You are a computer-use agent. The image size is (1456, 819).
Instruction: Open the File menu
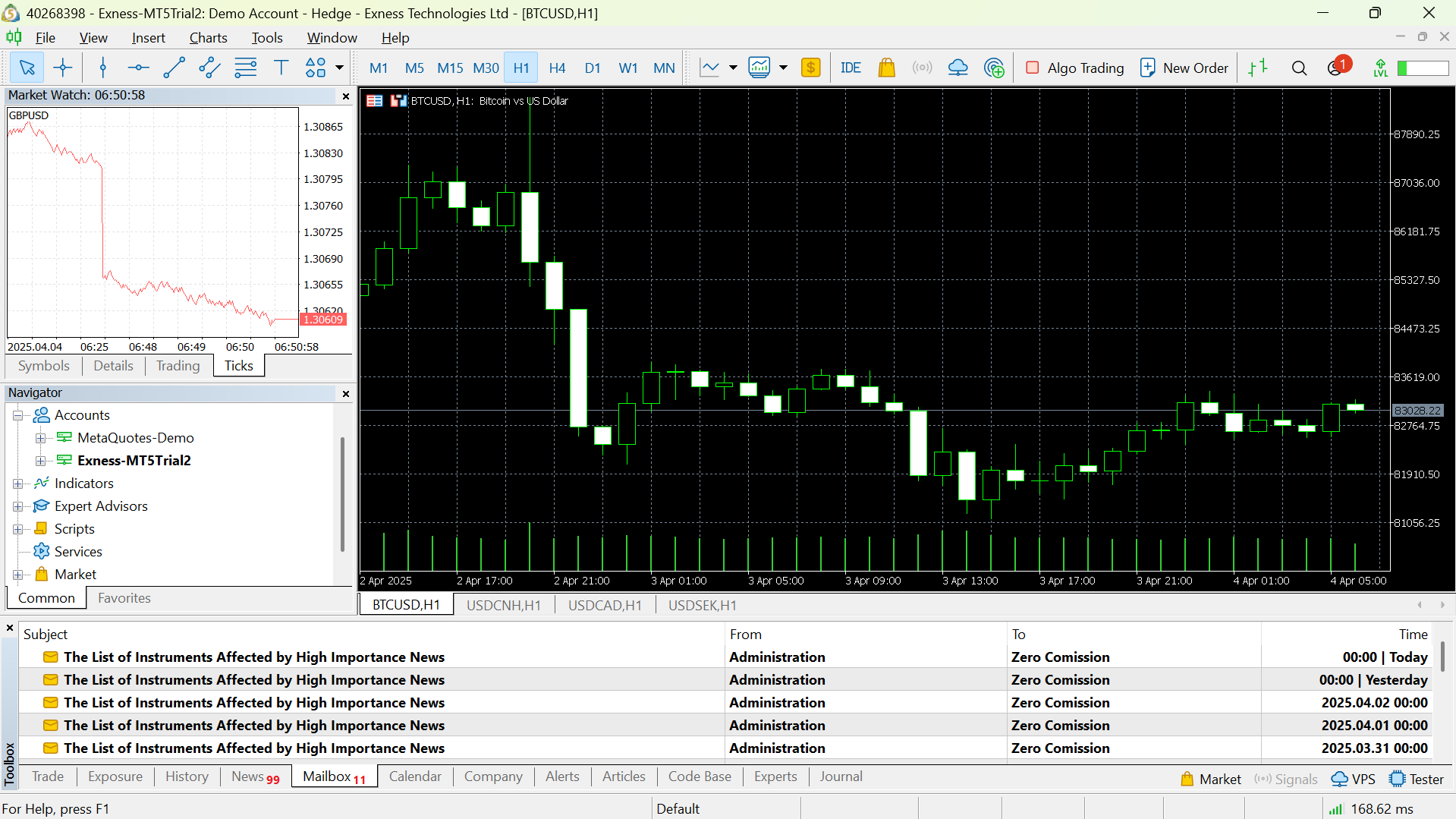(x=46, y=38)
